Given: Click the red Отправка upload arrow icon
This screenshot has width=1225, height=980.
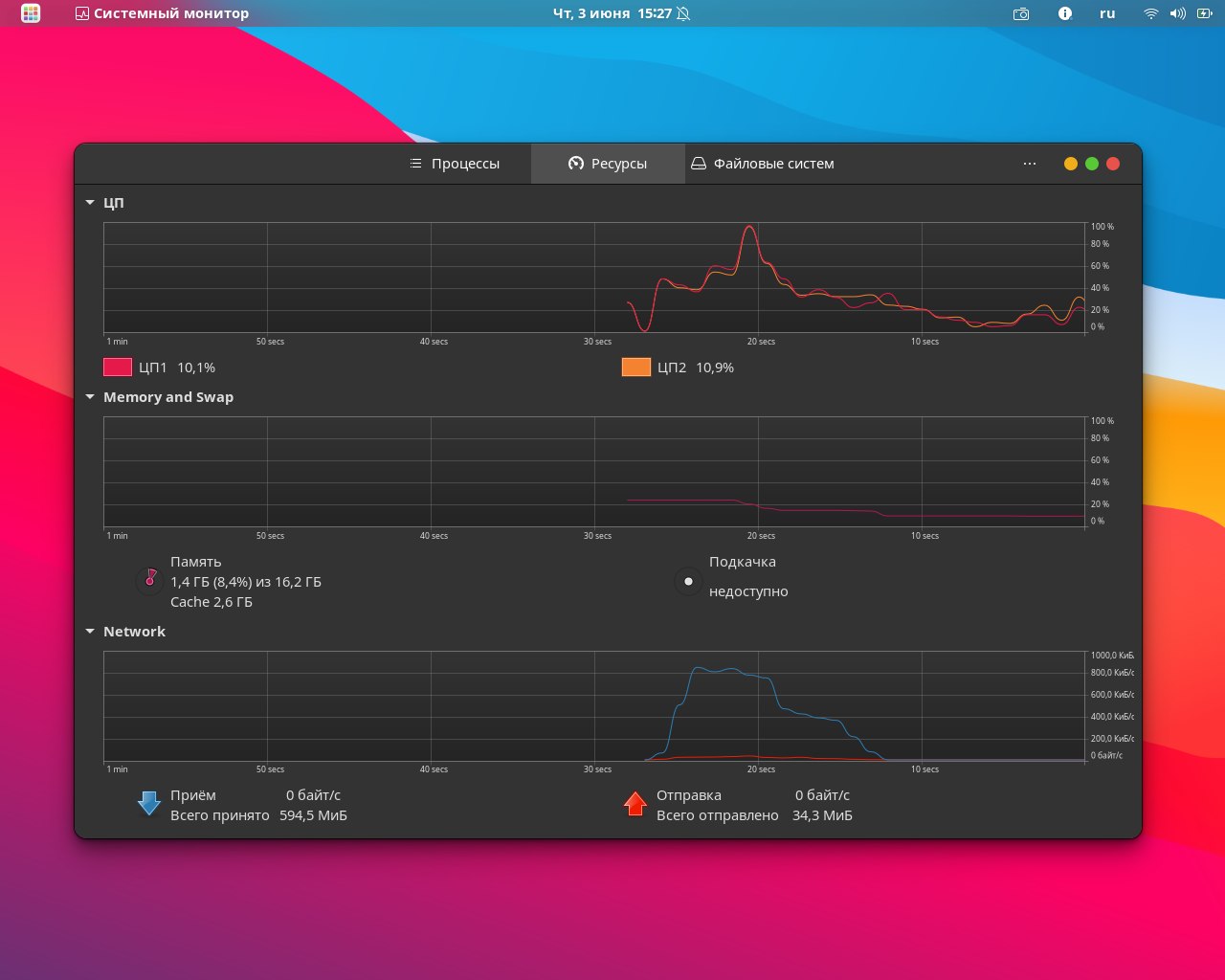Looking at the screenshot, I should pos(635,803).
